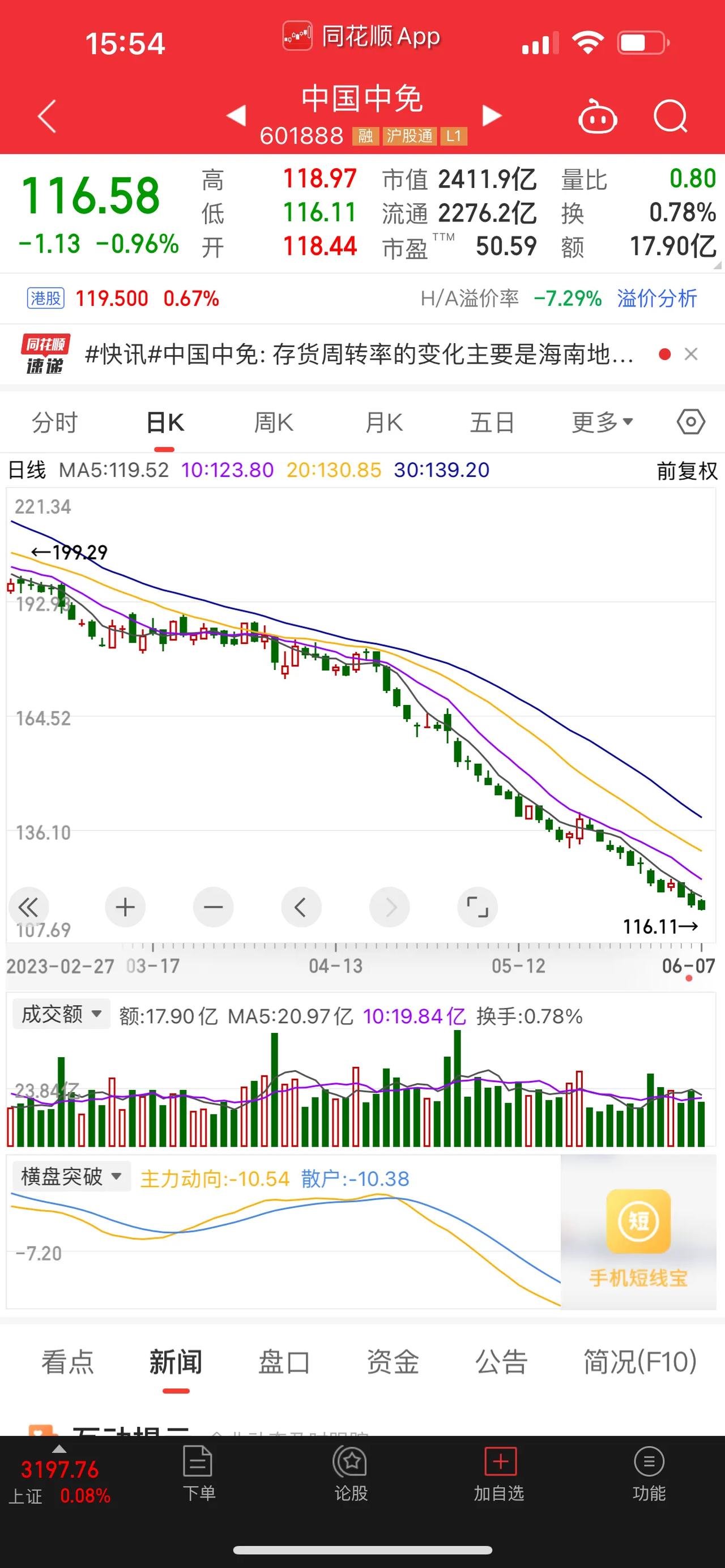Open 更多 period dropdown
Image resolution: width=725 pixels, height=1568 pixels.
coord(602,422)
